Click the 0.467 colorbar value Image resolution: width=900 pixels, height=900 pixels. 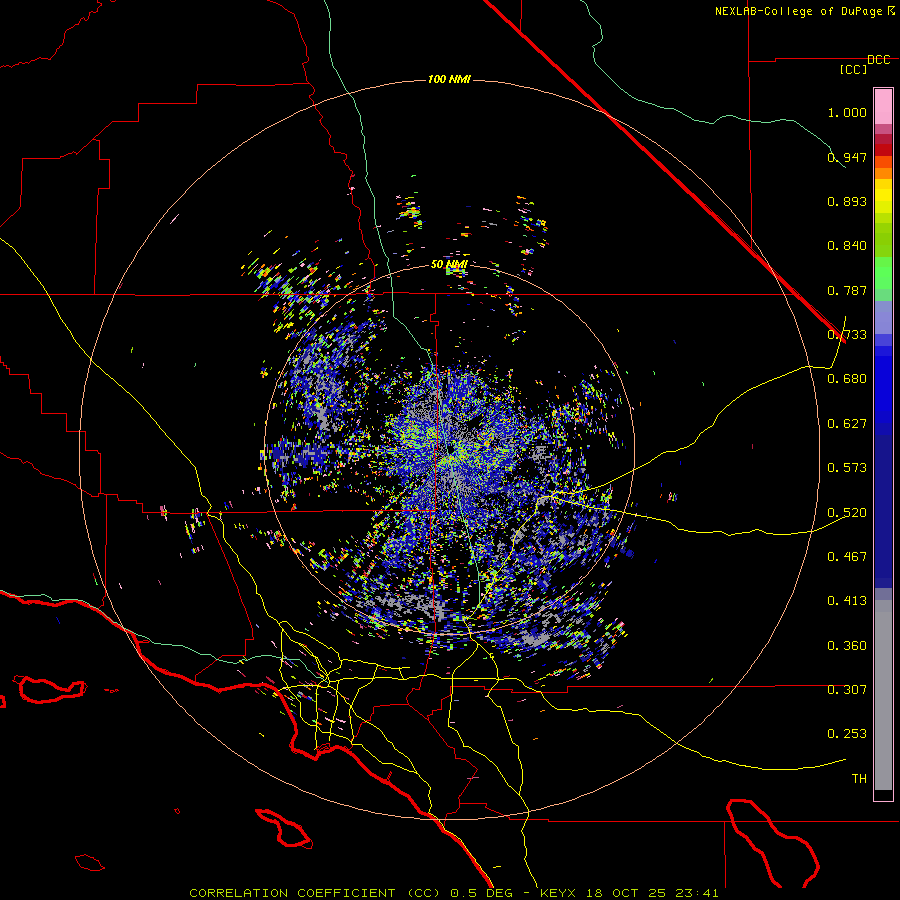[847, 557]
